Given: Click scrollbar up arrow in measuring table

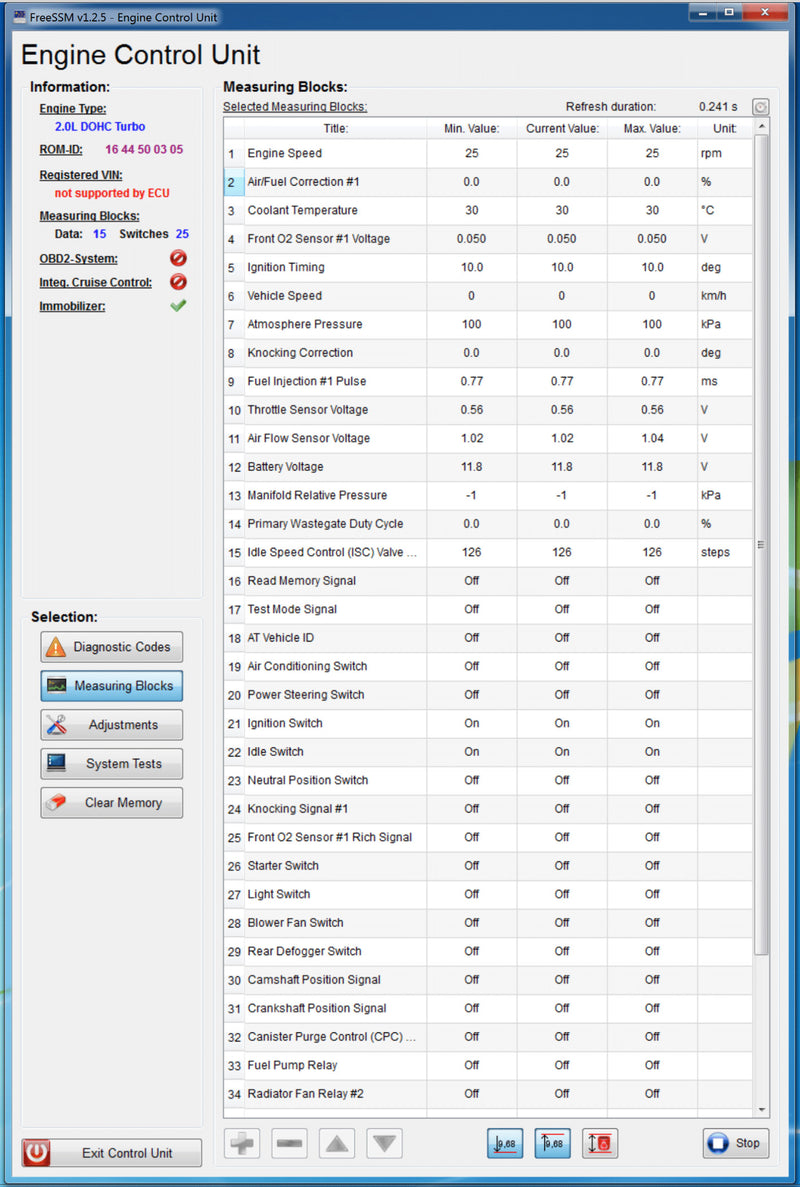Looking at the screenshot, I should (x=761, y=126).
